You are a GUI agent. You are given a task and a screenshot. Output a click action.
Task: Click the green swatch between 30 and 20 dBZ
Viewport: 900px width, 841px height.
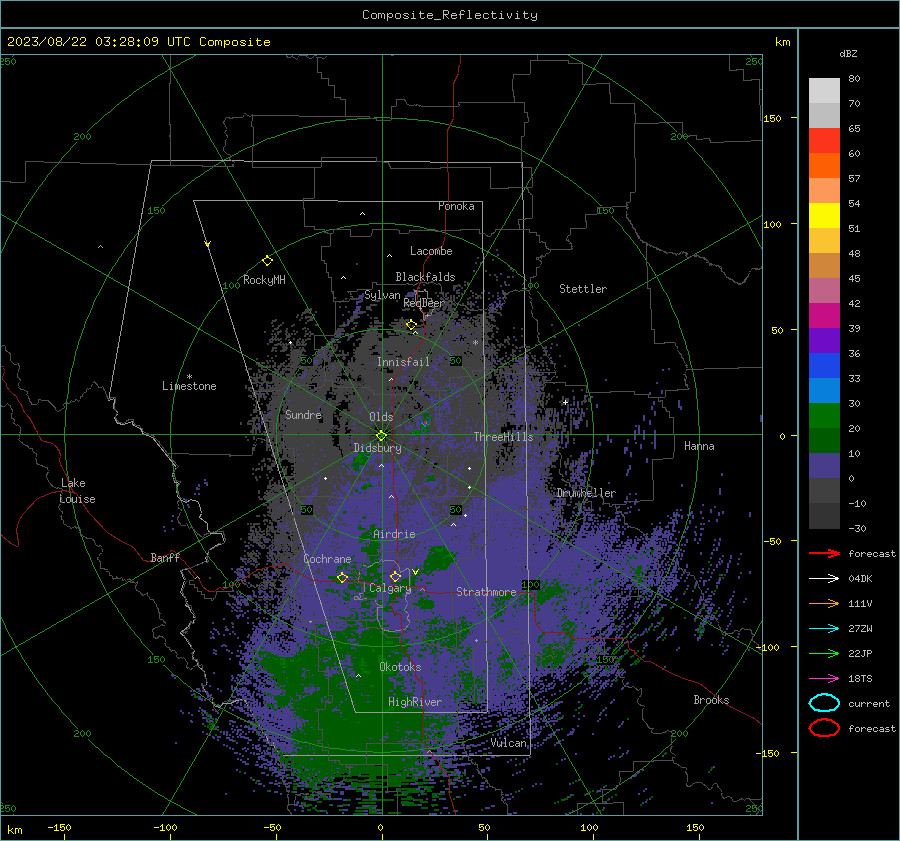[x=824, y=416]
